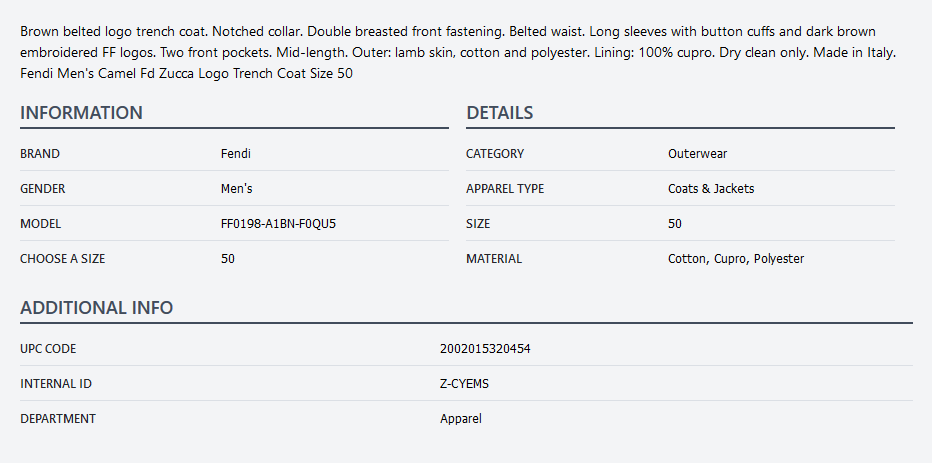Click the ADDITIONAL INFO section heading
Screen dimensions: 932x463
96,308
